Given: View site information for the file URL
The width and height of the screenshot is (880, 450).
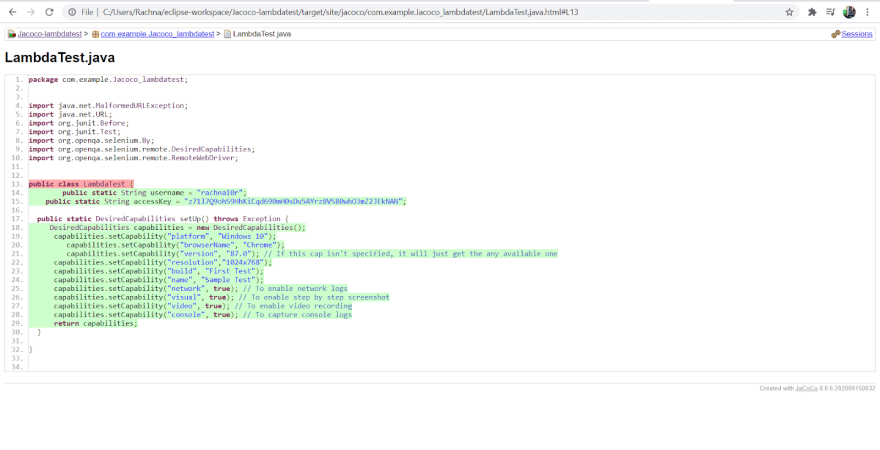Looking at the screenshot, I should coord(72,12).
